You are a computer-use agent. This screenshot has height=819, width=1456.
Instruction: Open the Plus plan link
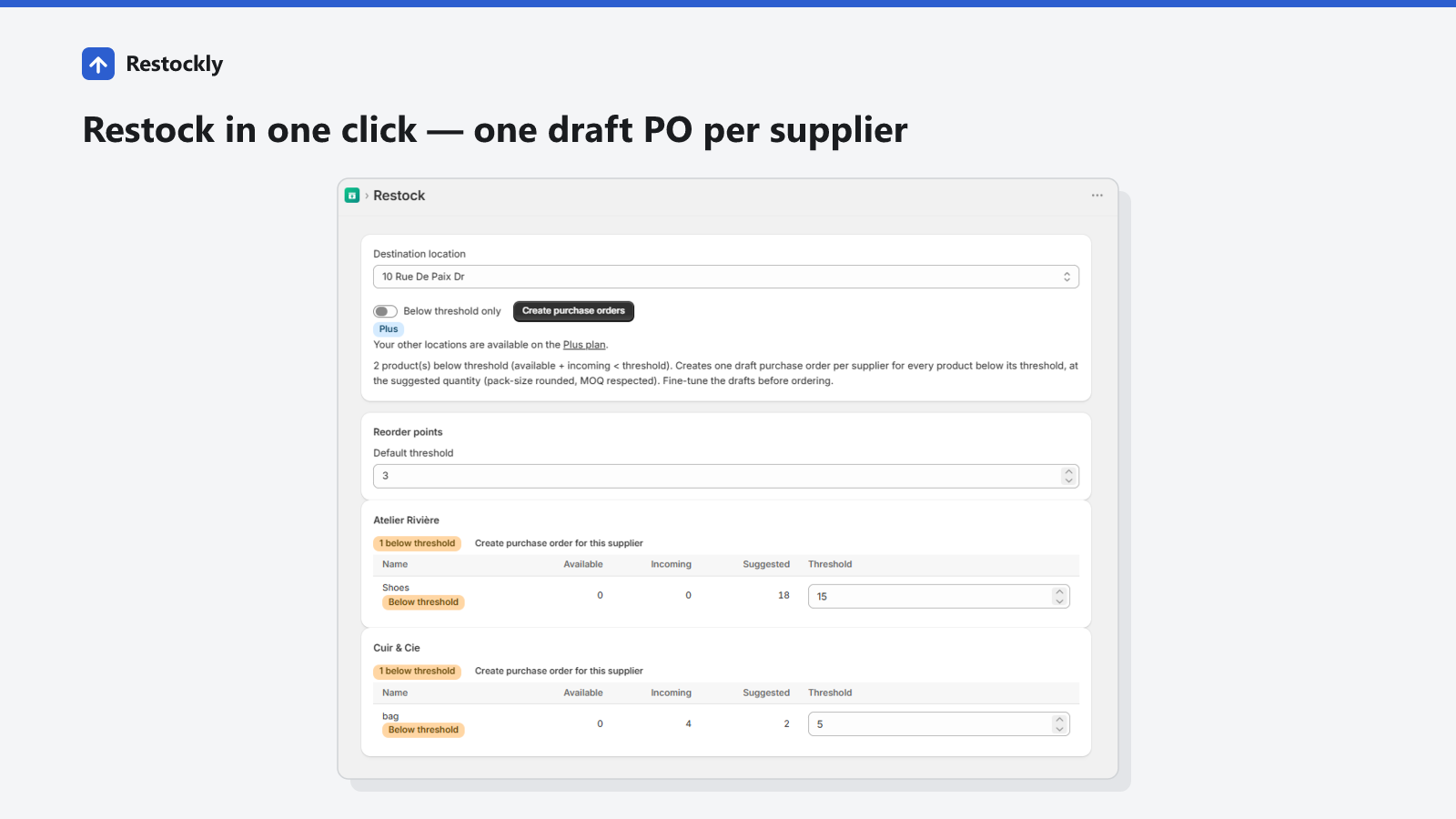pos(584,345)
